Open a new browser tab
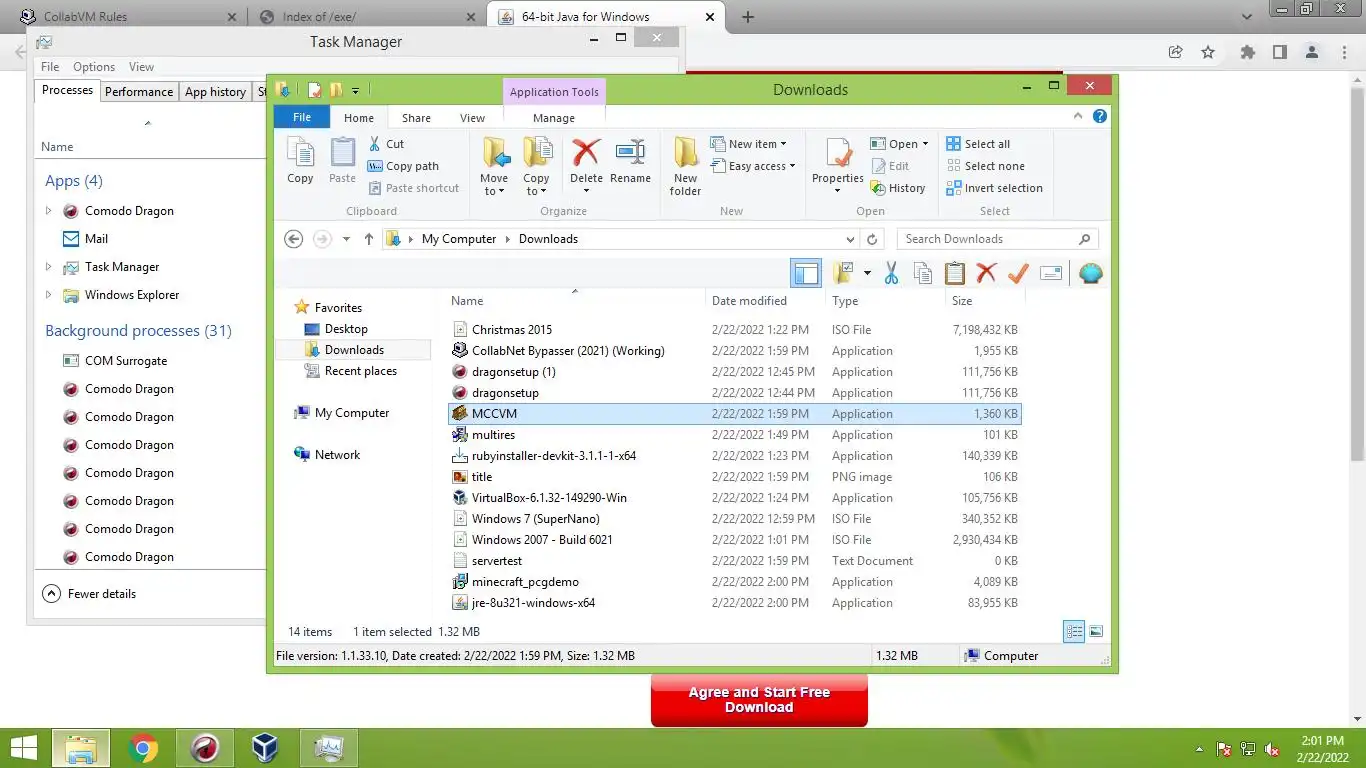 coord(748,16)
